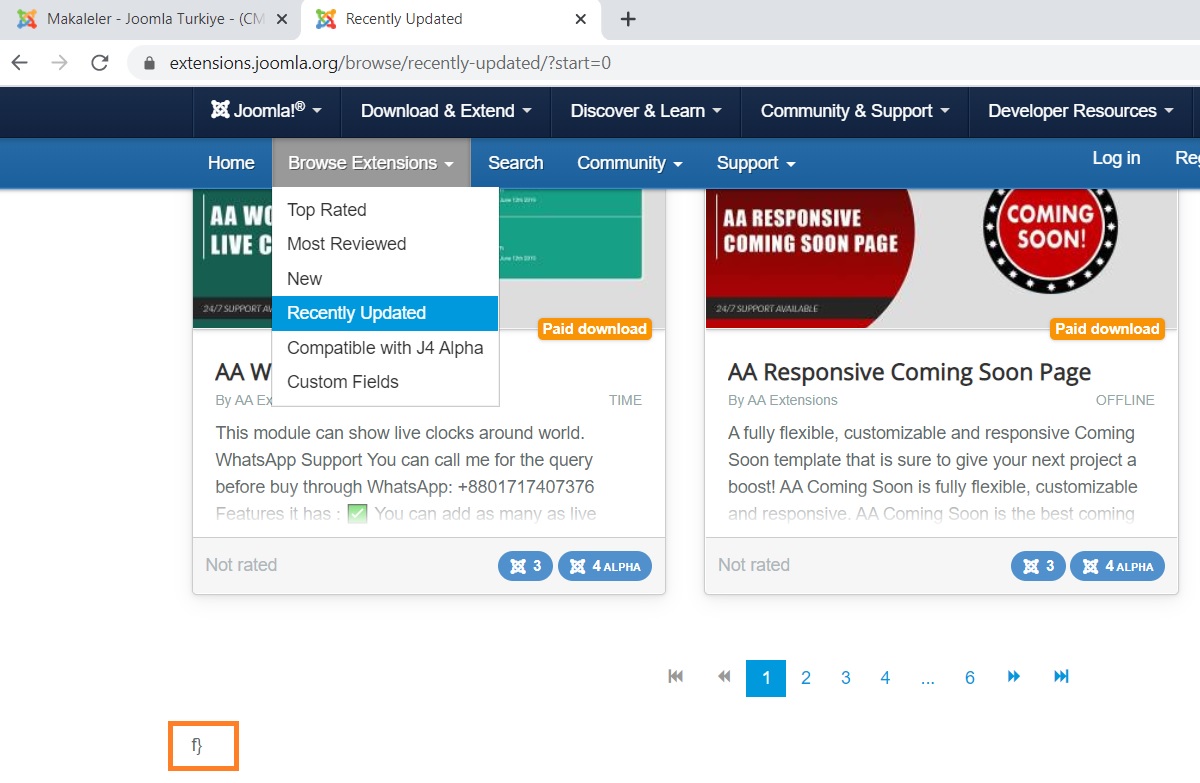Select pagination page 1

(766, 678)
